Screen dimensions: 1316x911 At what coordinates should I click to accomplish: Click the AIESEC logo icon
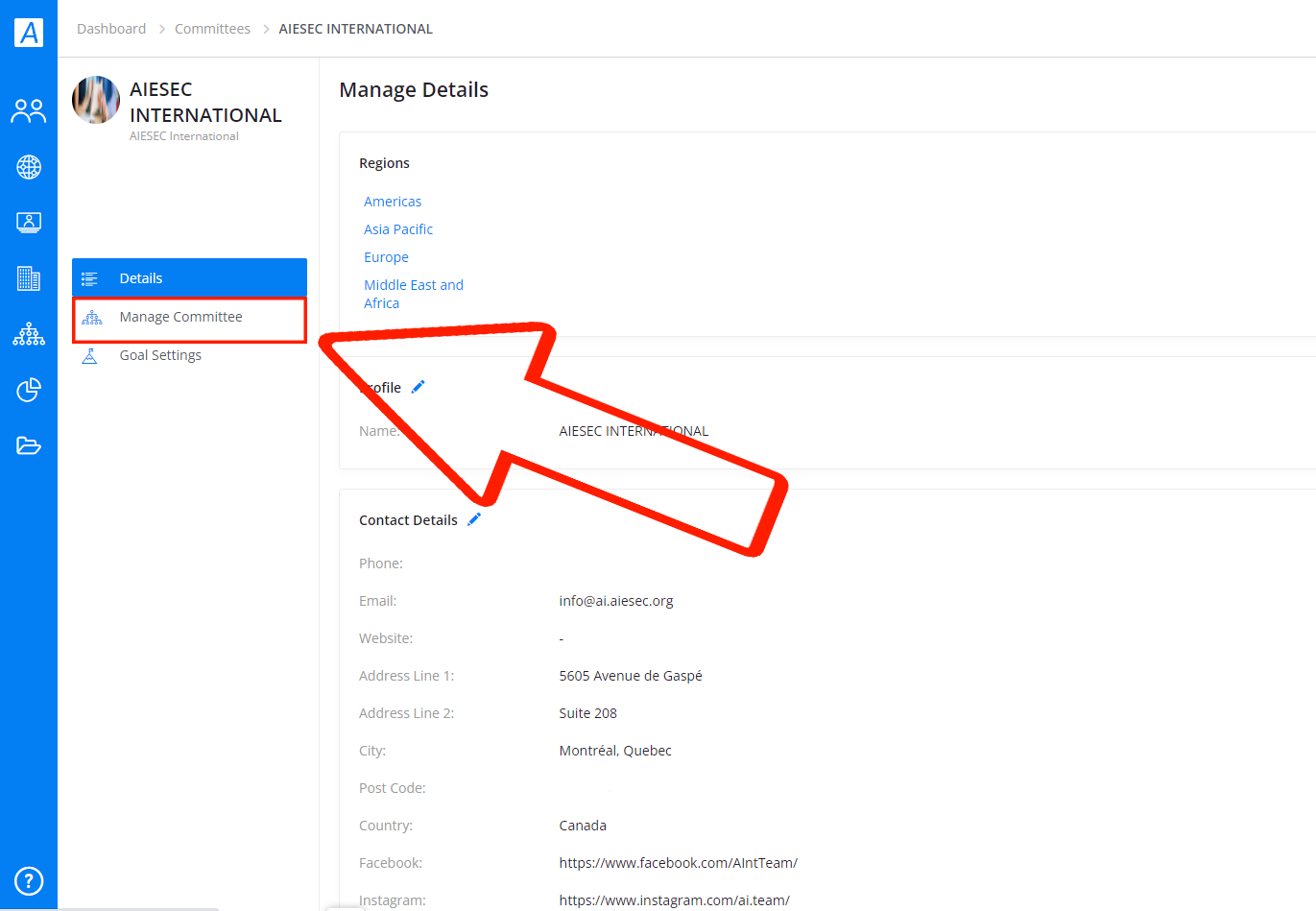coord(29,32)
